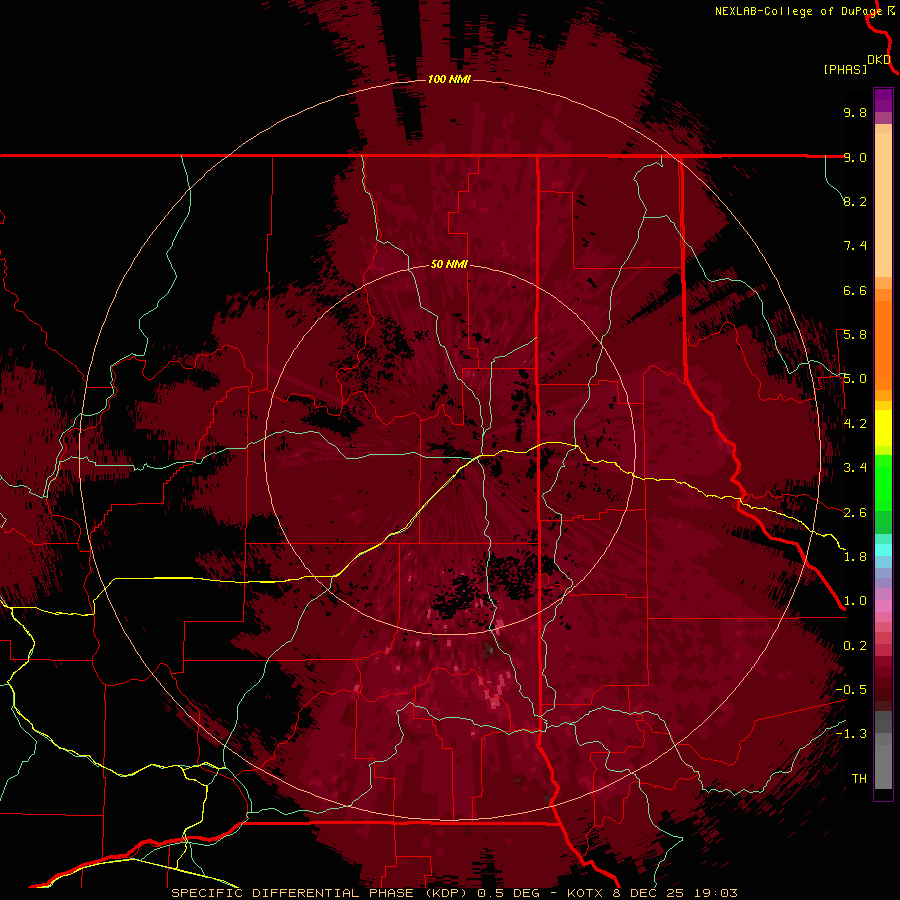Click the 5.0 scale label
The height and width of the screenshot is (900, 900).
pos(855,379)
